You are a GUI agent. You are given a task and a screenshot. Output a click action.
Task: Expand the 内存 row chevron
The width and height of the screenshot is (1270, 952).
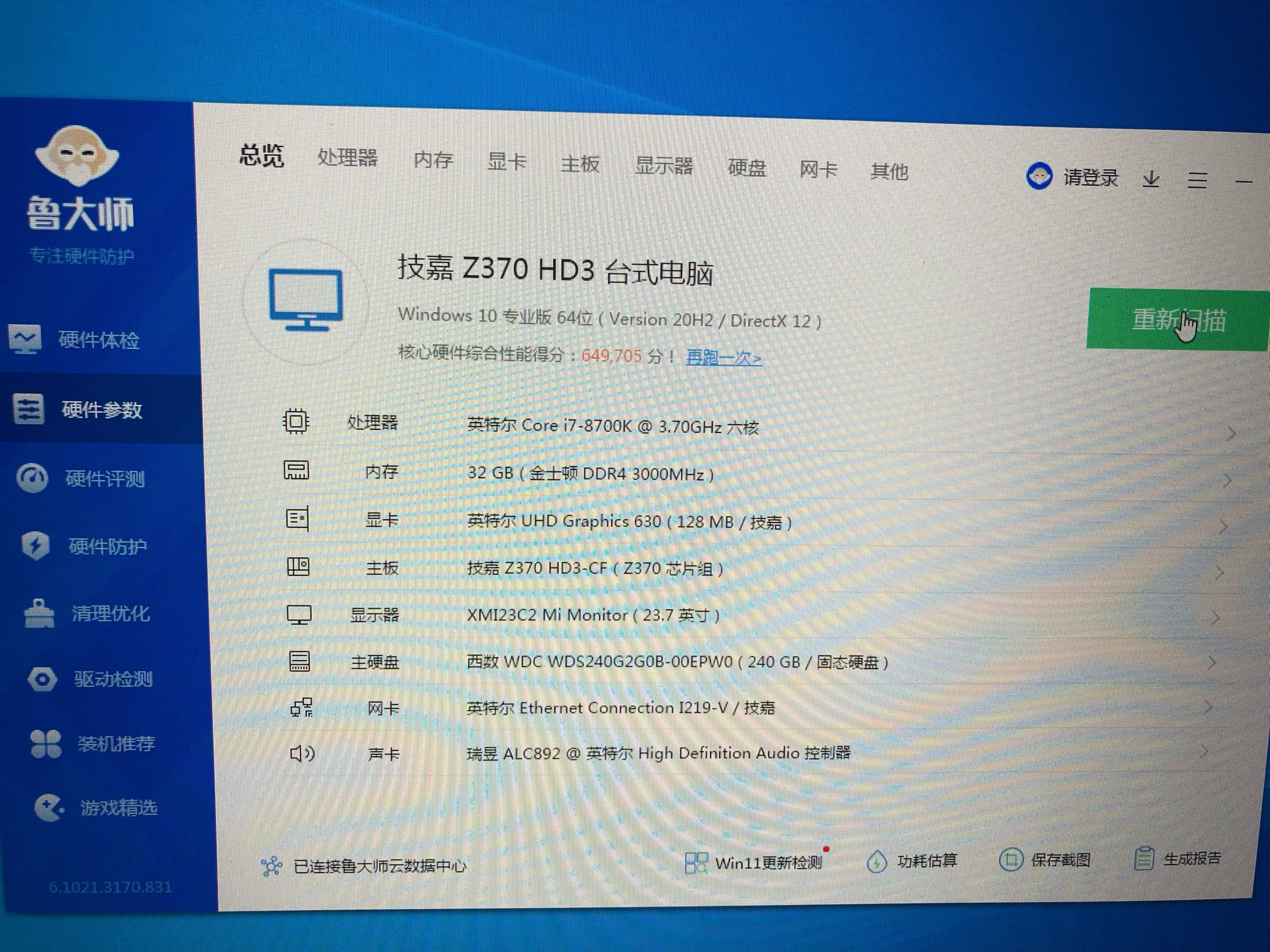pyautogui.click(x=1227, y=481)
